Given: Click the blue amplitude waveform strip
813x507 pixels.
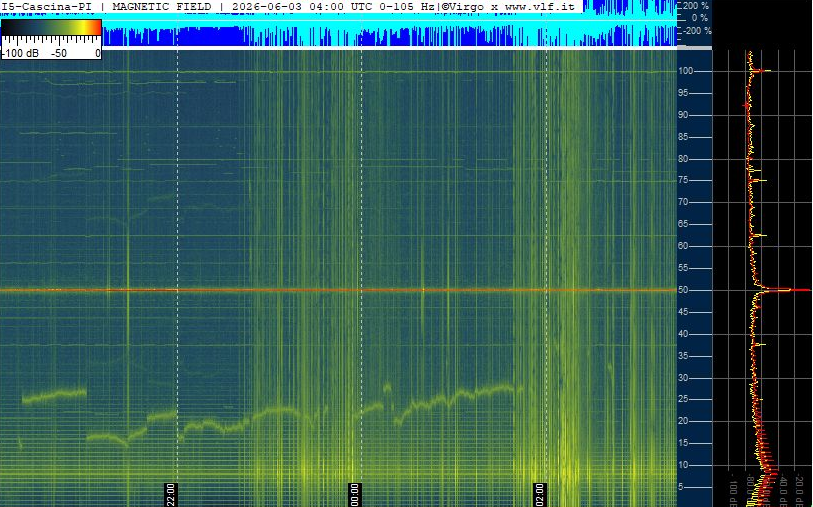Looking at the screenshot, I should pos(339,31).
